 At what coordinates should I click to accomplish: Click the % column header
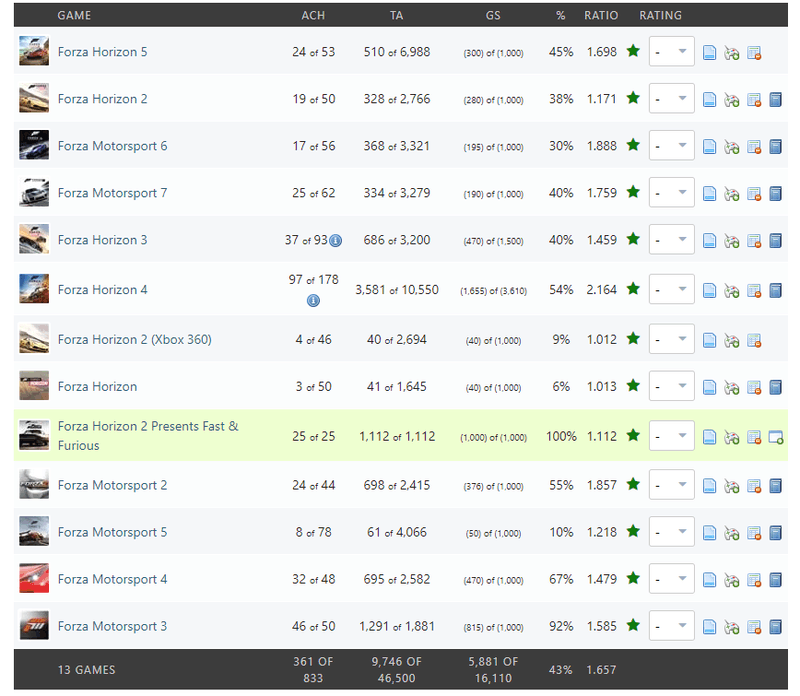(561, 15)
